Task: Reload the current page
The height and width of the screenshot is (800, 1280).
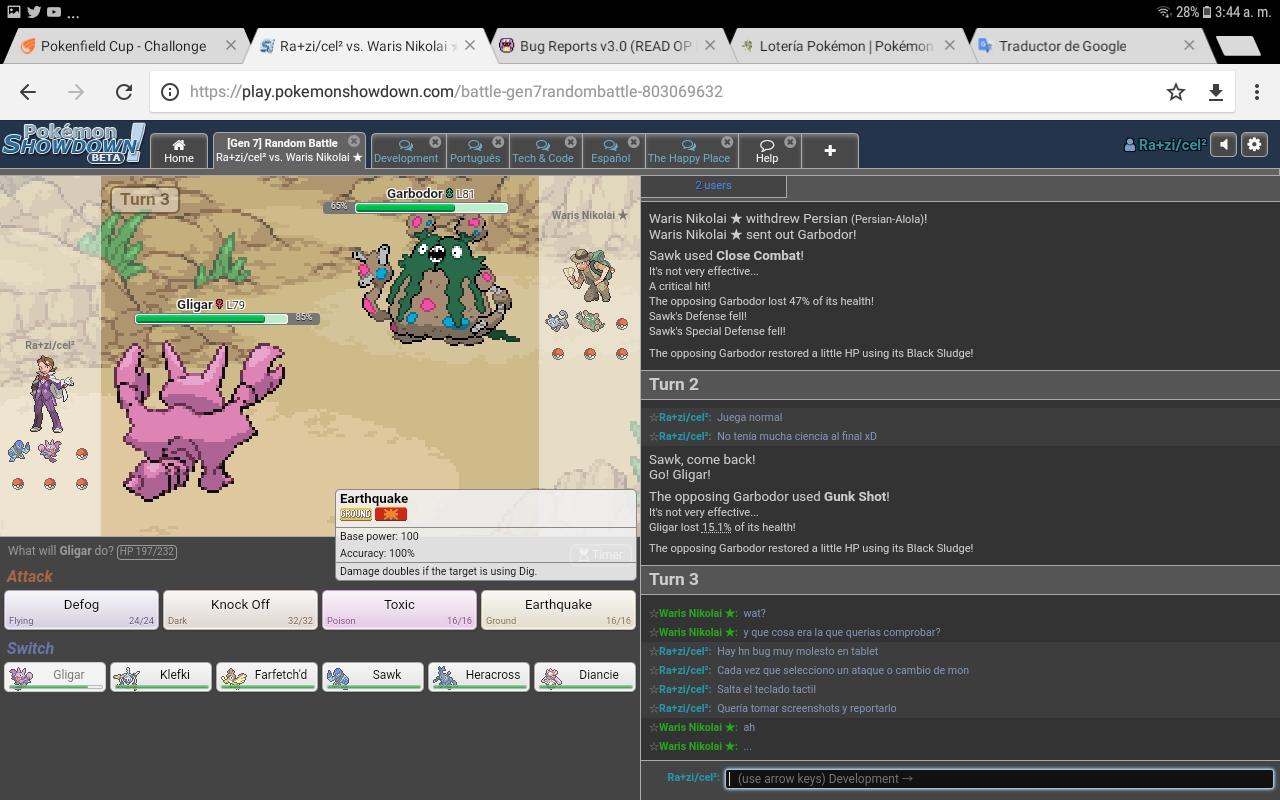Action: (x=124, y=92)
